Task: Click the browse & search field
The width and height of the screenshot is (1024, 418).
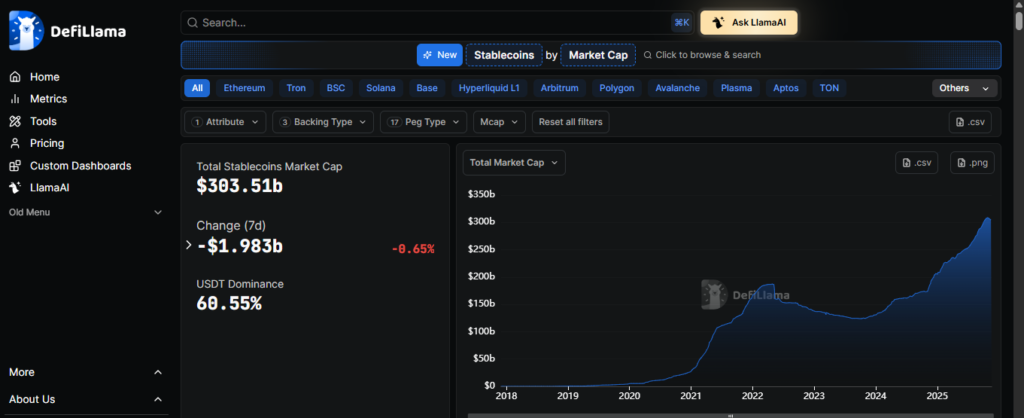Action: 702,55
